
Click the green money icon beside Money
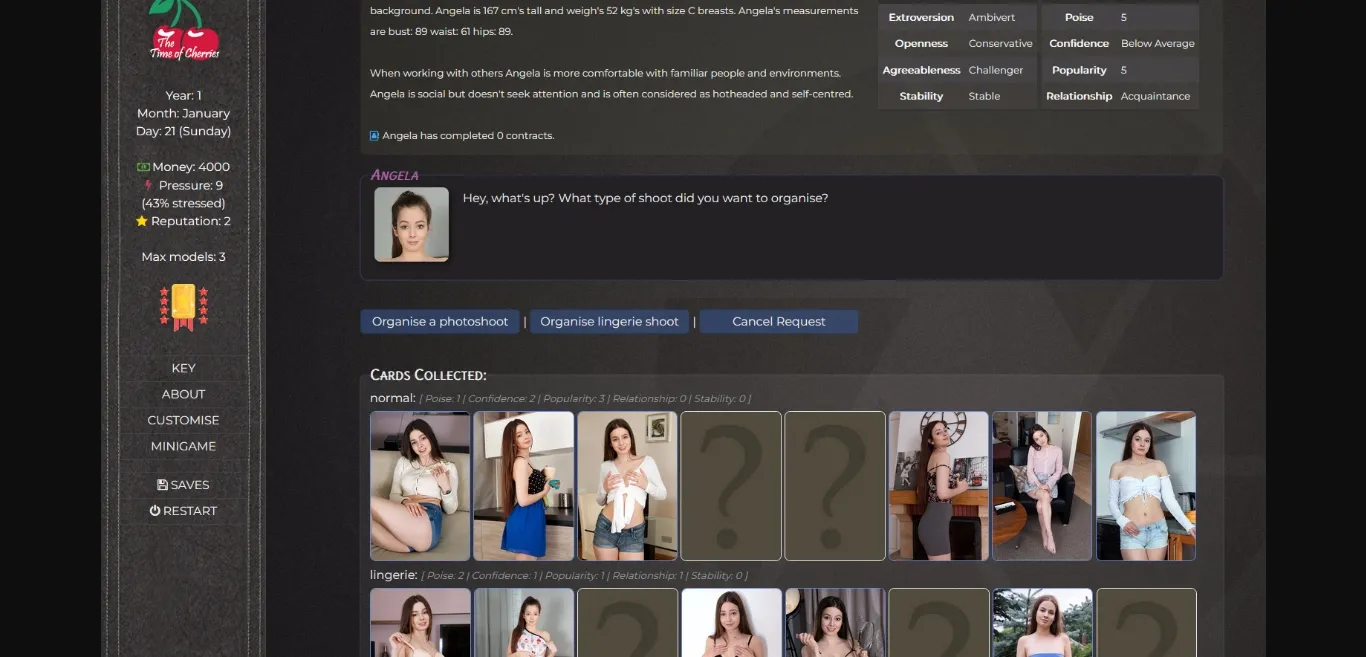(143, 167)
